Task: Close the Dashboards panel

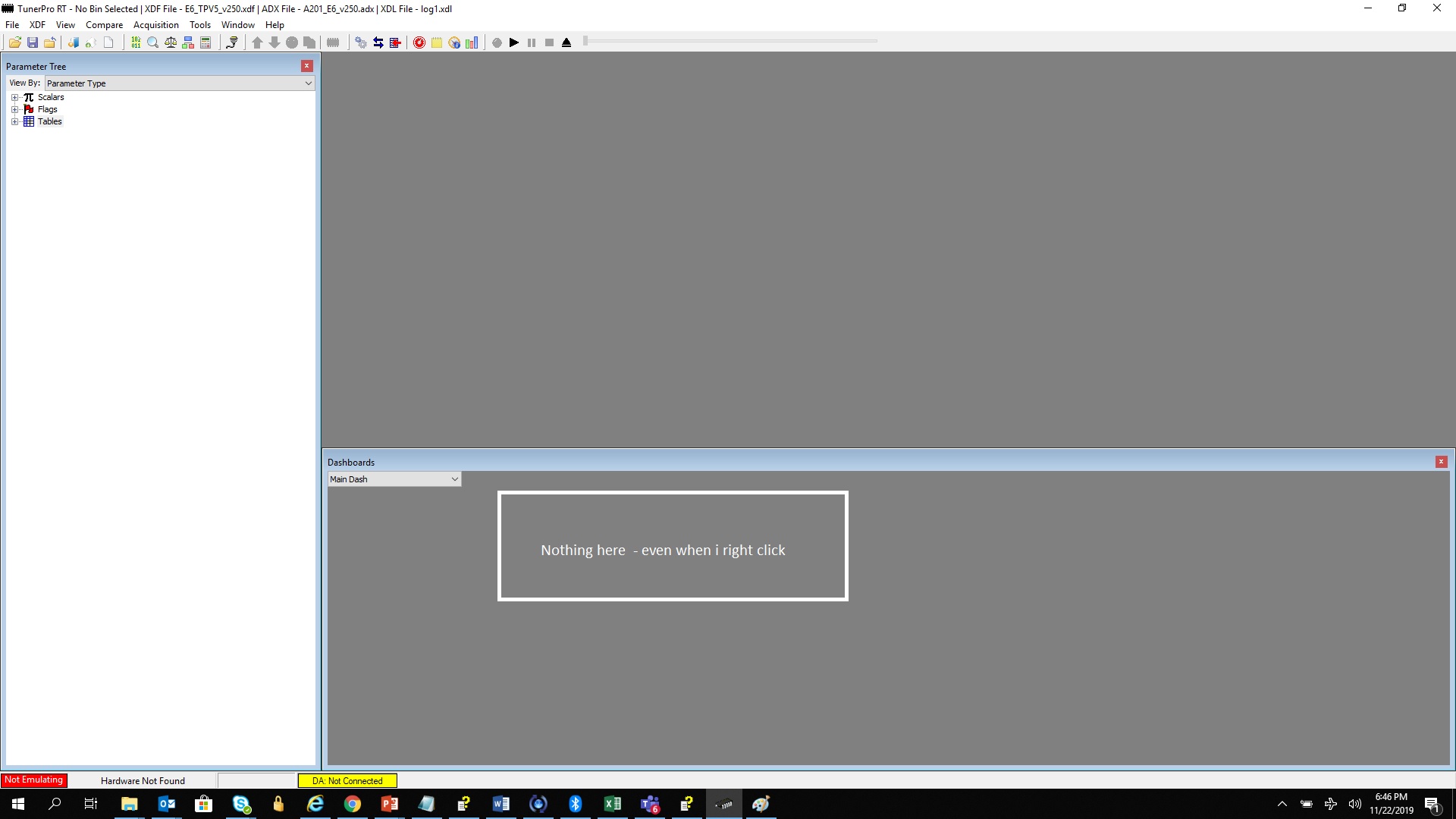Action: pos(1441,462)
